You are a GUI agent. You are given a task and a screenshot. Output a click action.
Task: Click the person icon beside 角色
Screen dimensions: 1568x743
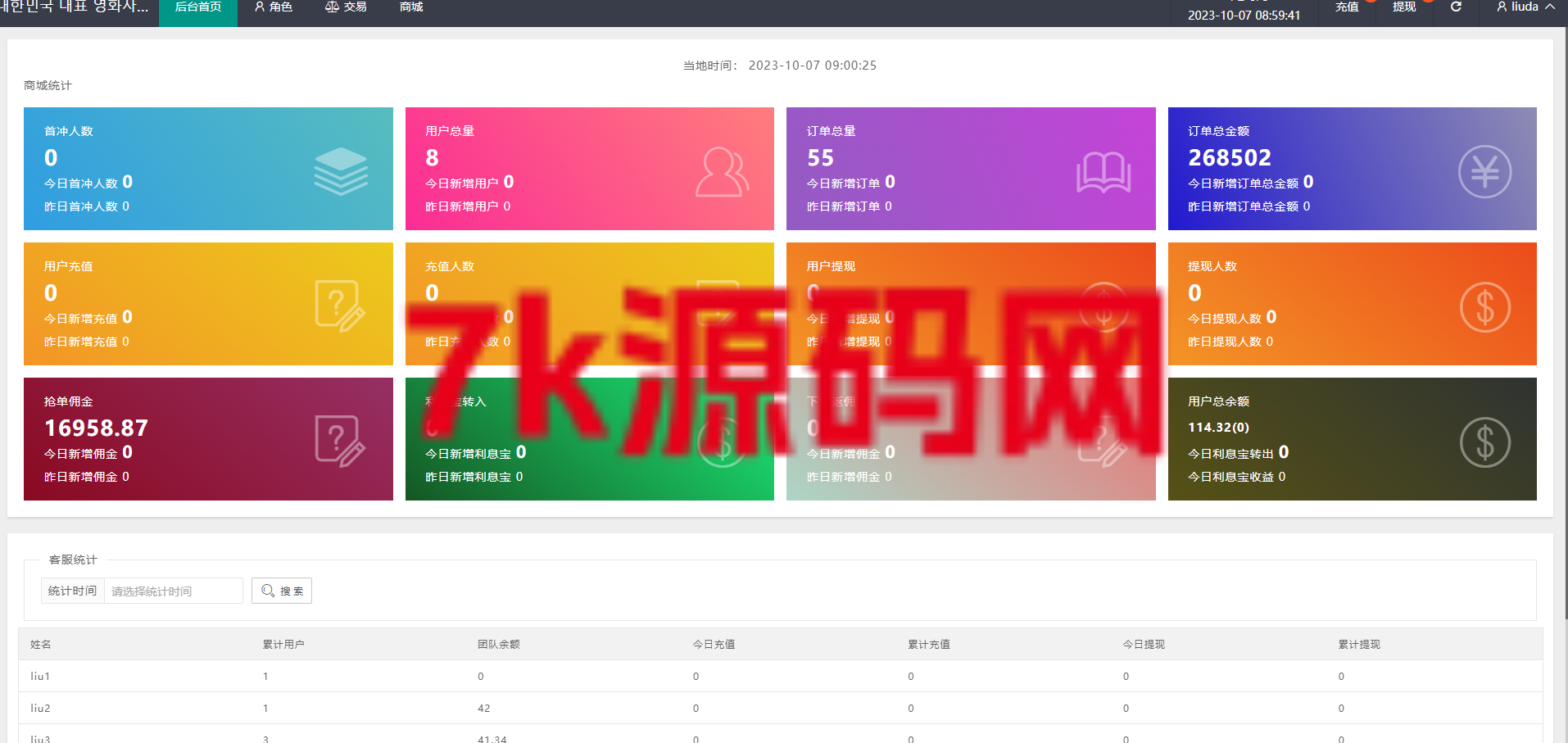pos(260,7)
